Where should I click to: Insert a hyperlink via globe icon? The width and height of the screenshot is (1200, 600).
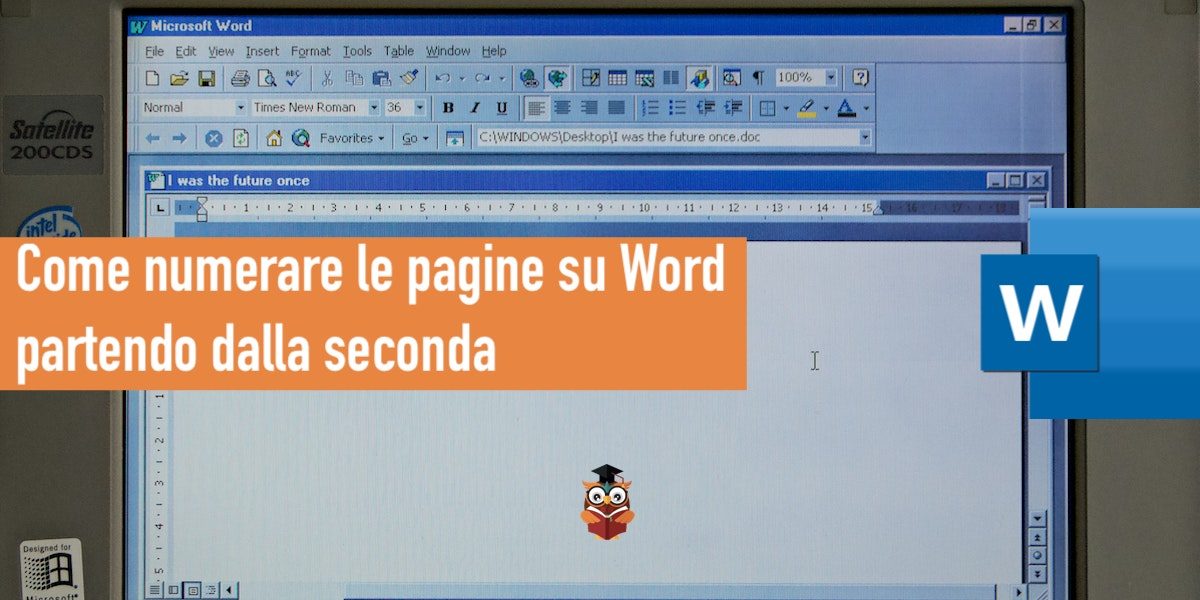(529, 77)
